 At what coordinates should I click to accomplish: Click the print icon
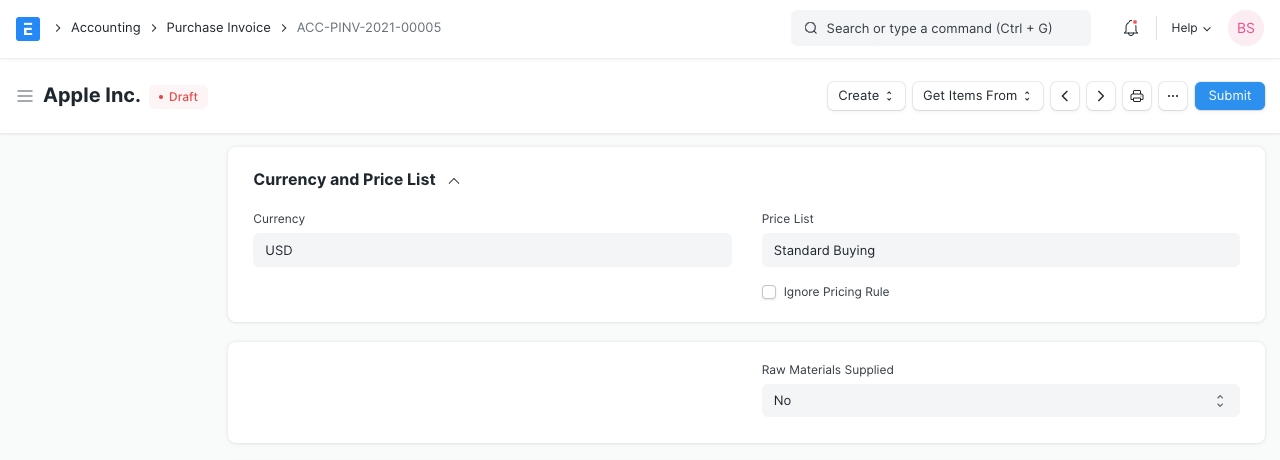pyautogui.click(x=1137, y=96)
